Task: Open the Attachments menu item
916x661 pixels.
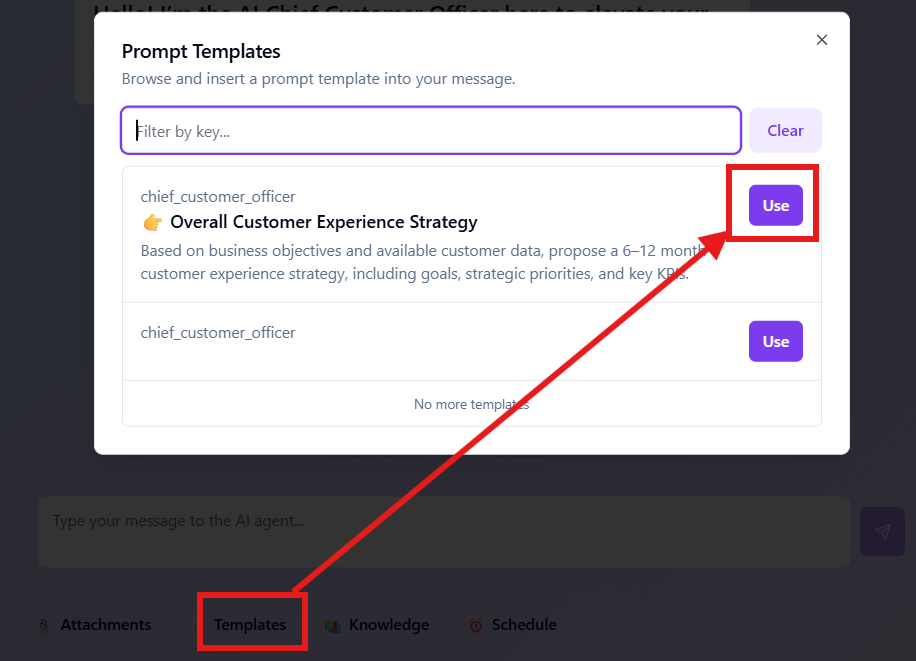Action: click(106, 624)
